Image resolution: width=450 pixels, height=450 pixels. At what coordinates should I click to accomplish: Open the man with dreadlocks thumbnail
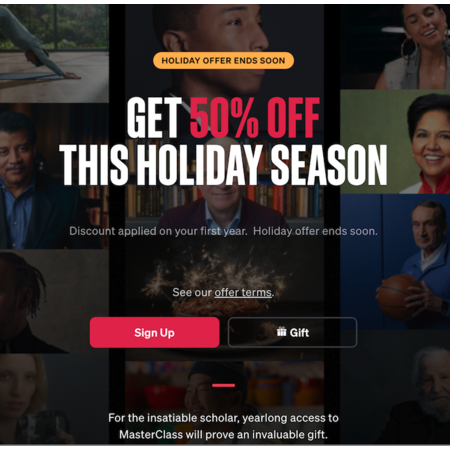(54, 301)
